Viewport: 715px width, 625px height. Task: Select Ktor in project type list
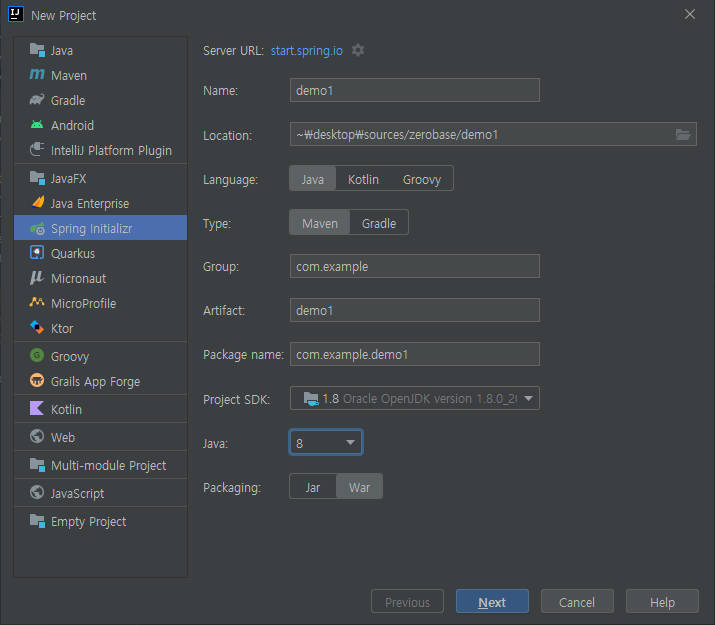coord(100,328)
